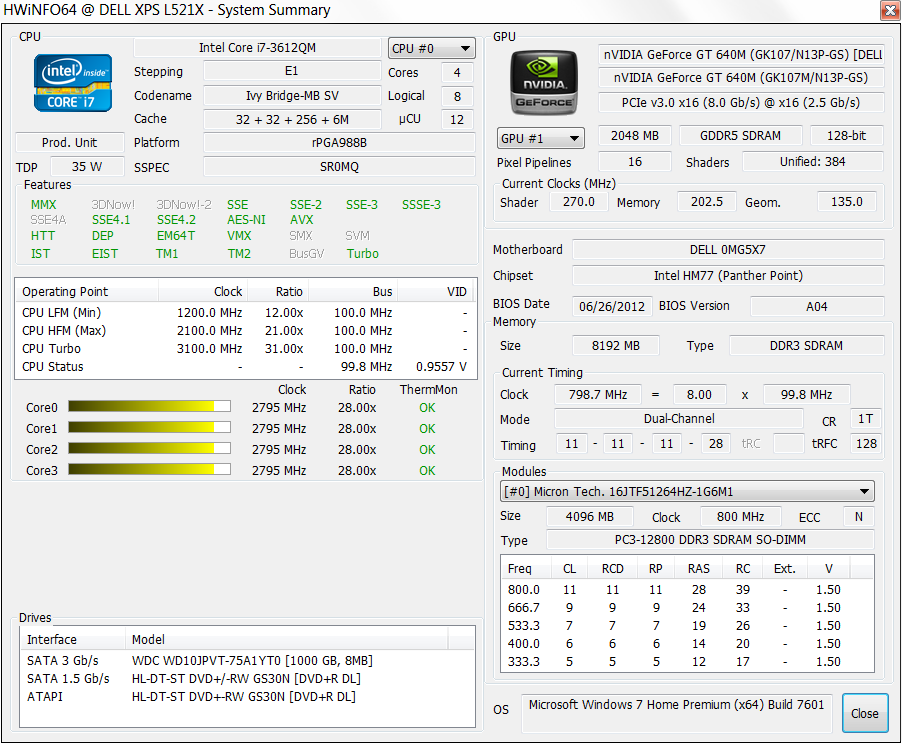
Task: Click the Cores count field 4
Action: 457,73
